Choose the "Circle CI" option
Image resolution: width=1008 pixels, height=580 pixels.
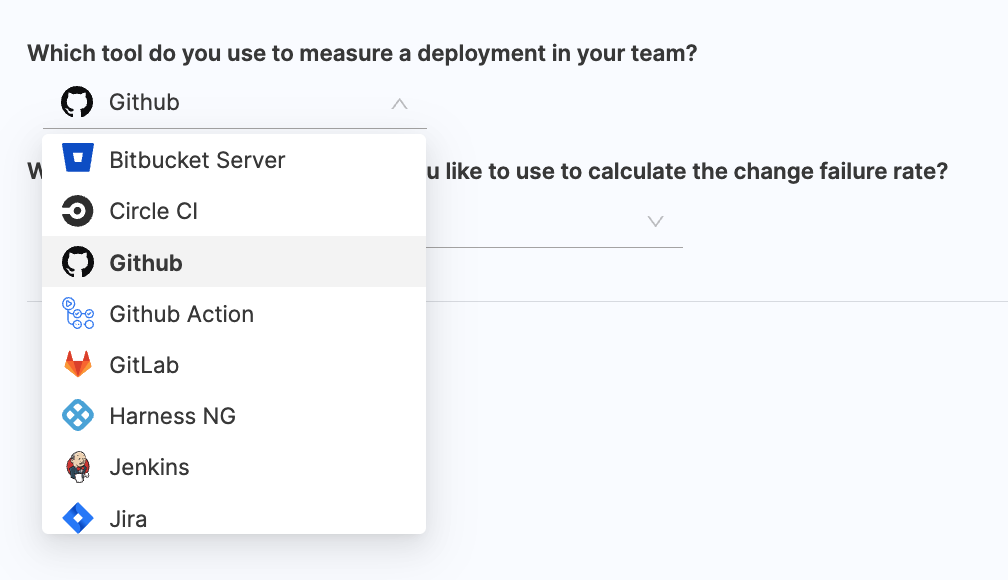coord(153,211)
